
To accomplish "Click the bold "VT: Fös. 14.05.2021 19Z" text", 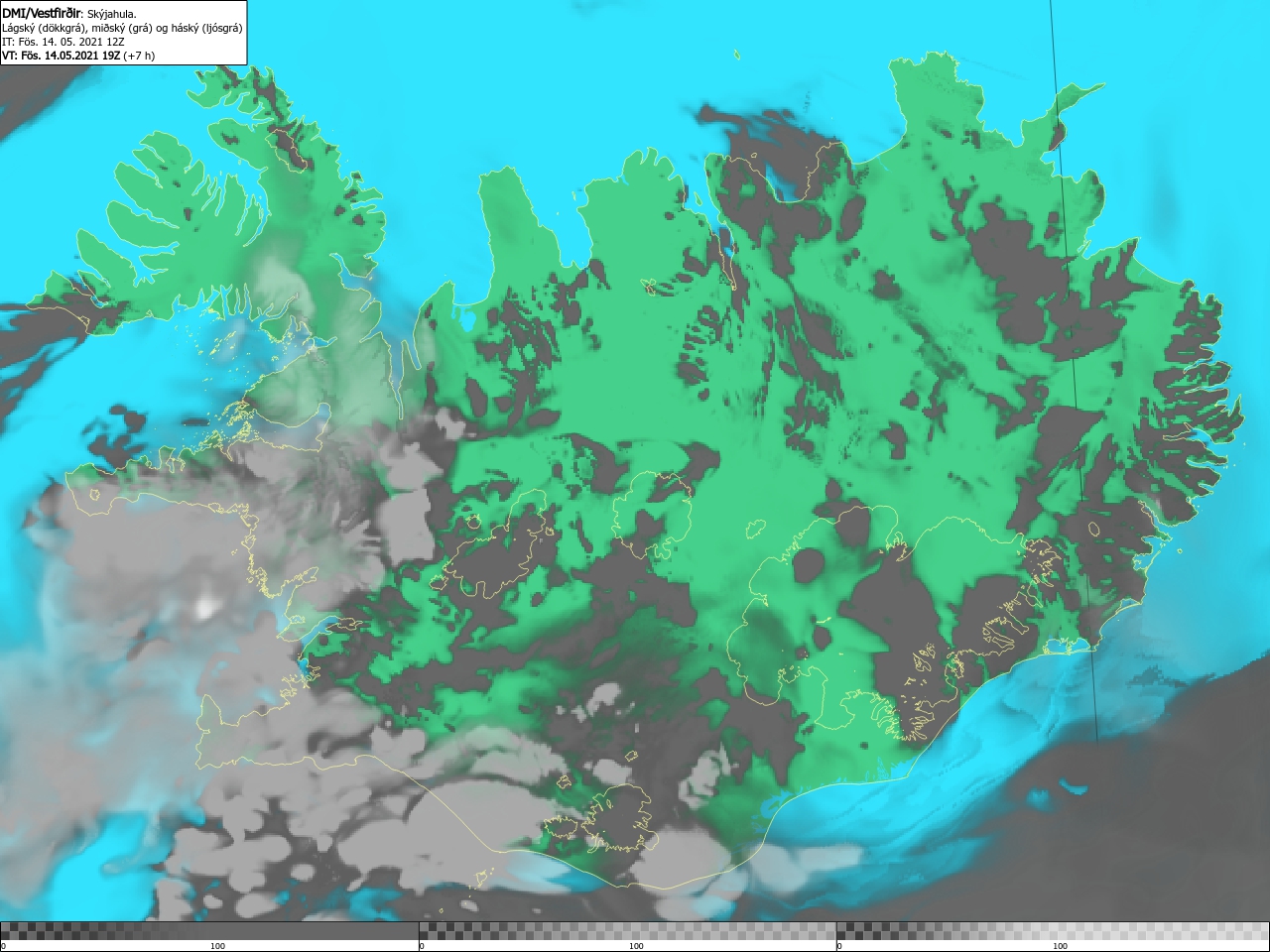I will coord(62,56).
